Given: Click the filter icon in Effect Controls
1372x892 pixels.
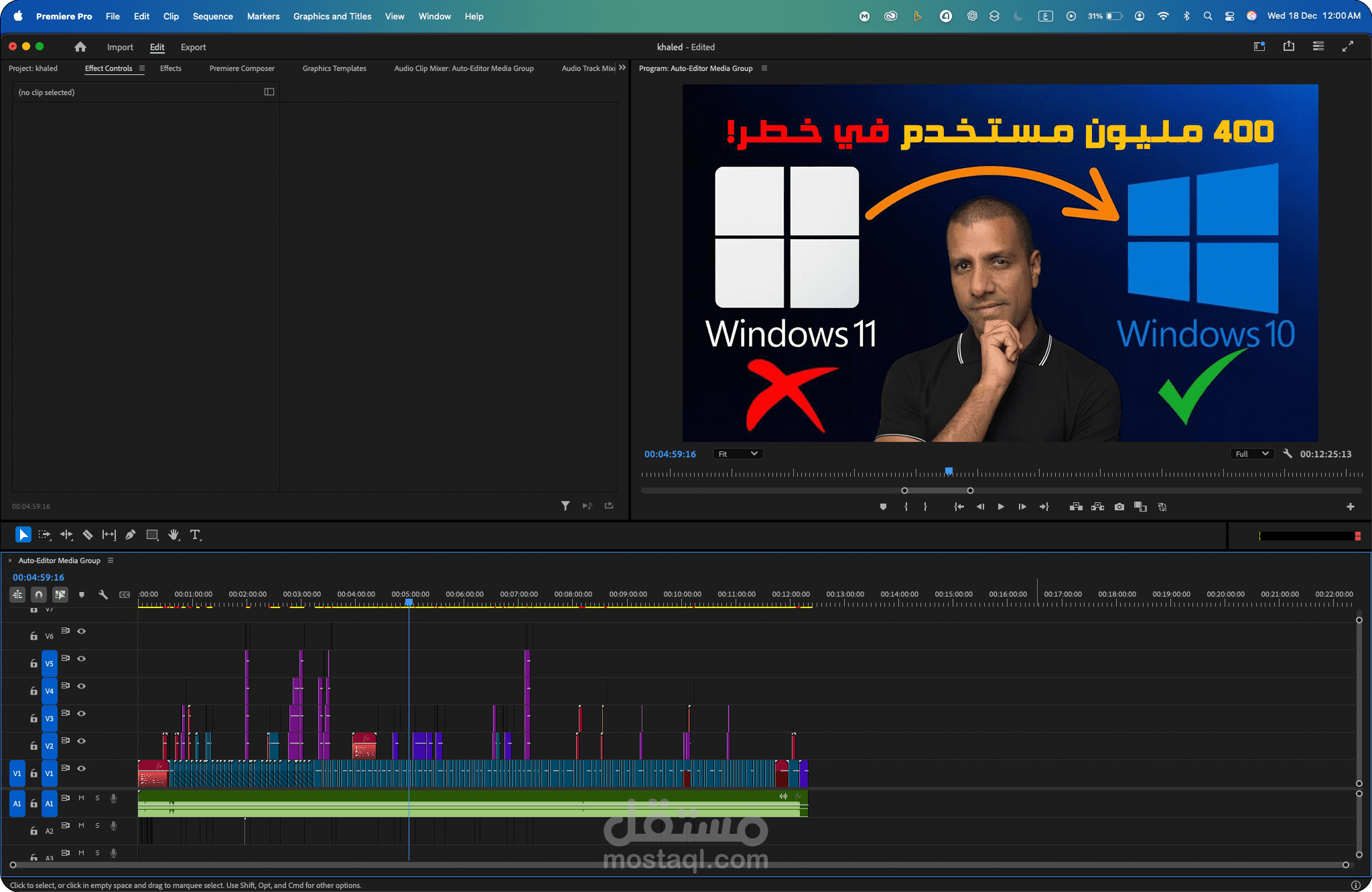Looking at the screenshot, I should point(565,506).
